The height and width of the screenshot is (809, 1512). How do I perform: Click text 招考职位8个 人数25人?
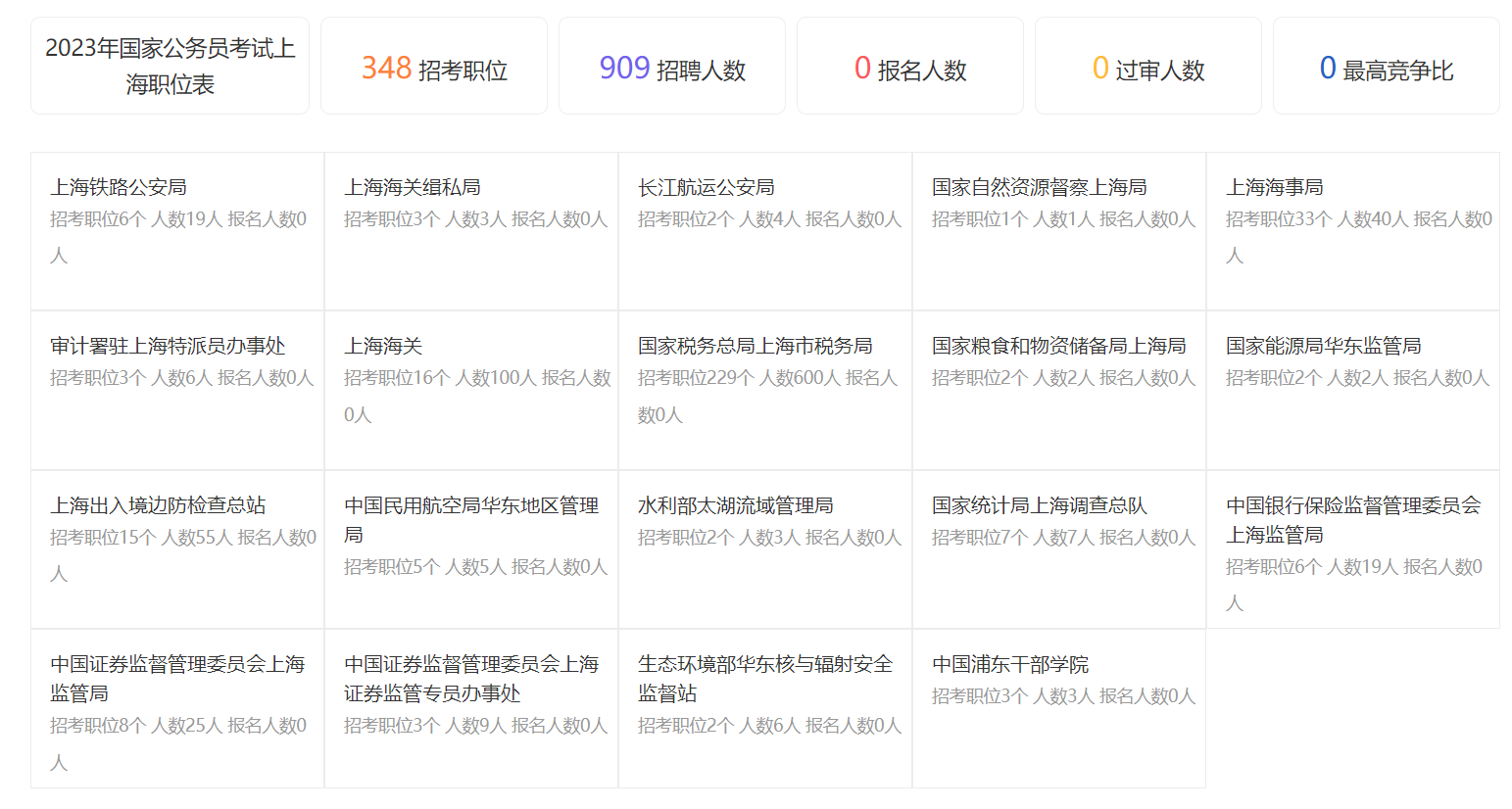pos(136,726)
